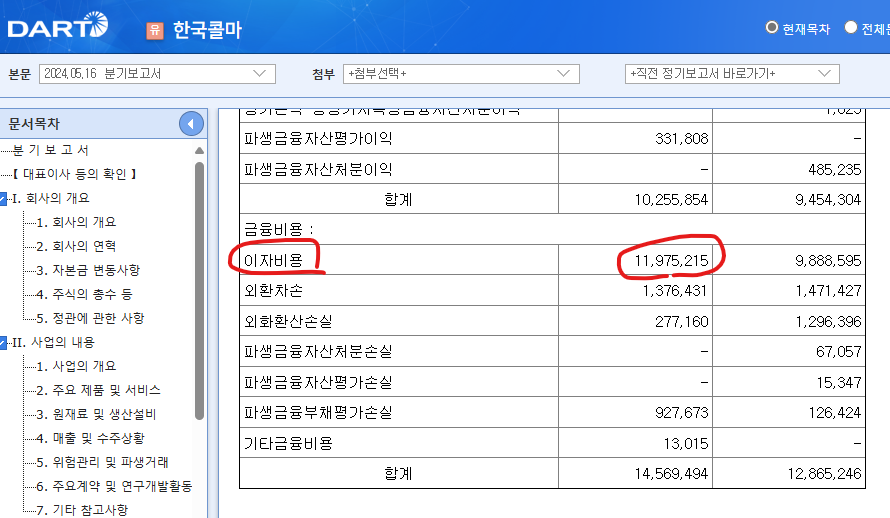Click the value 1,471,427

point(828,290)
